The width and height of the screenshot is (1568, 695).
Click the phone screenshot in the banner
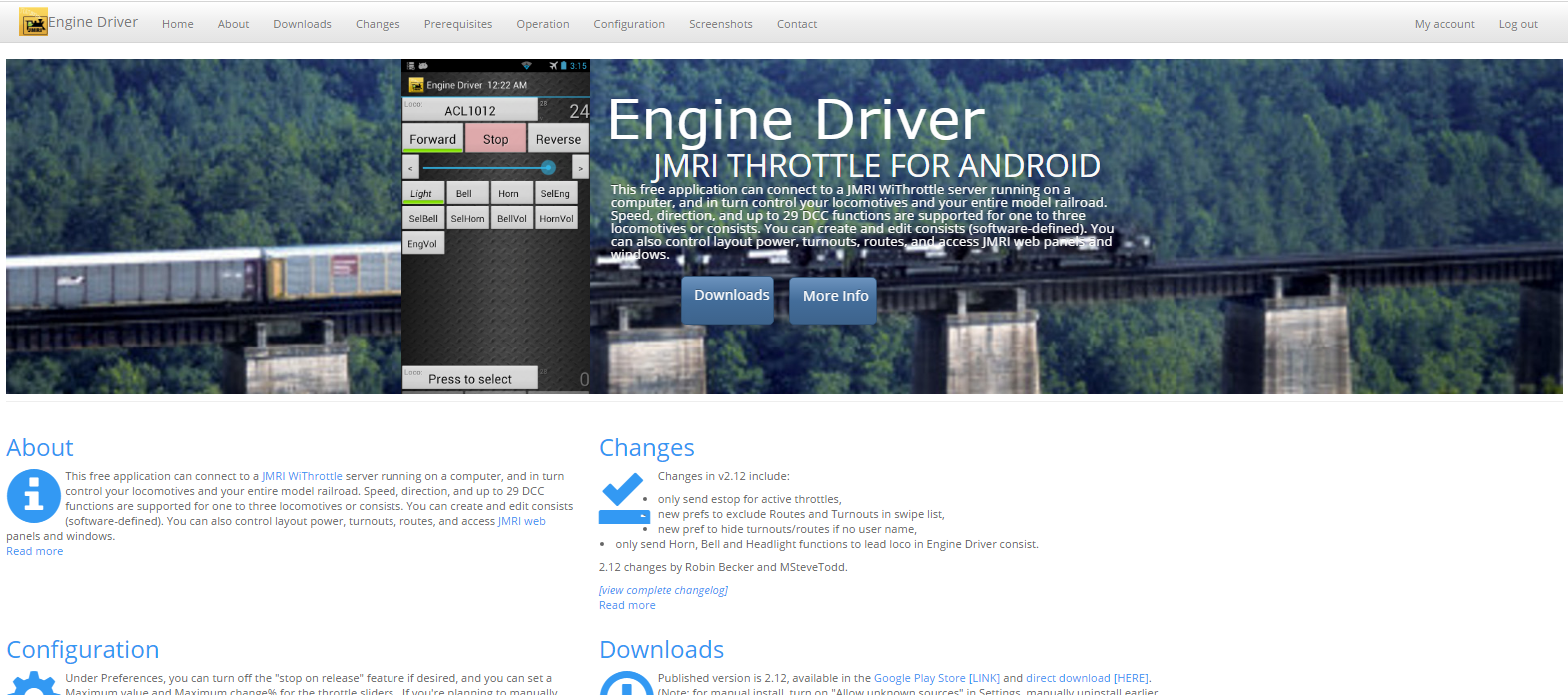[496, 227]
